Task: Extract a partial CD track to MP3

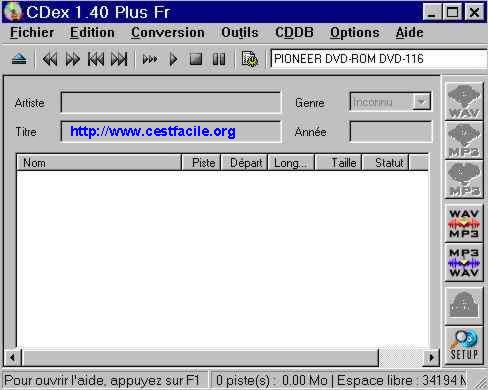Action: (464, 179)
